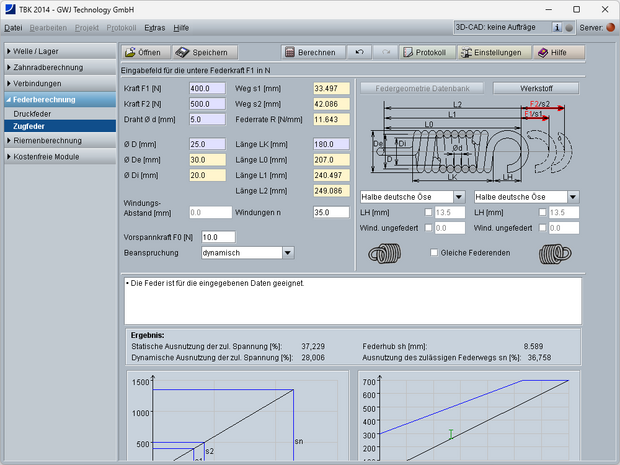The width and height of the screenshot is (620, 465).
Task: Open Einstellungen from the toolbar
Action: point(490,52)
